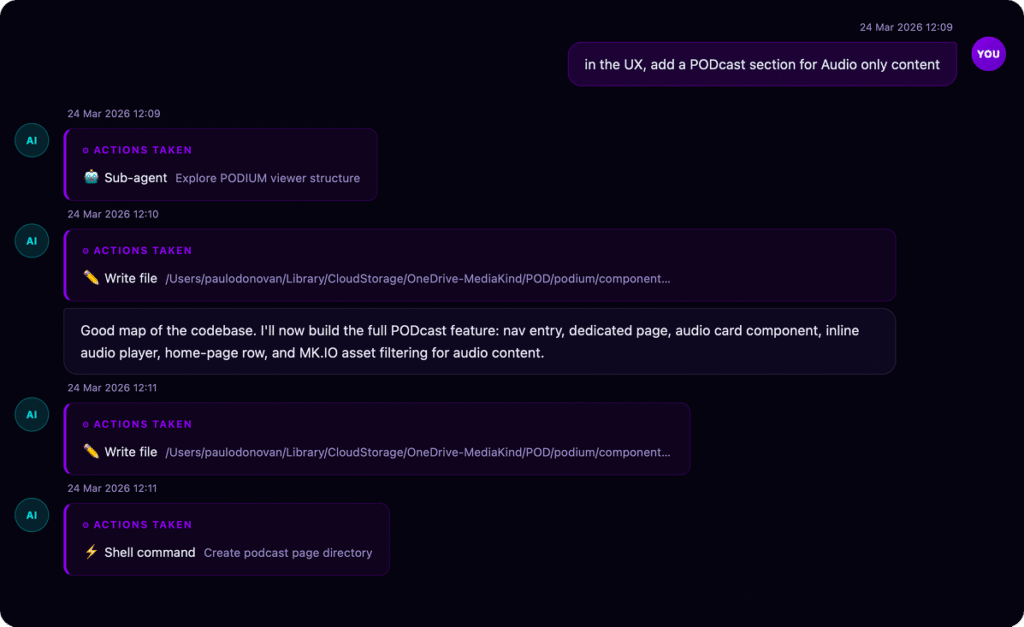This screenshot has height=627, width=1024.
Task: Click the pencil icon in the 12:10 Write file
Action: pyautogui.click(x=91, y=278)
